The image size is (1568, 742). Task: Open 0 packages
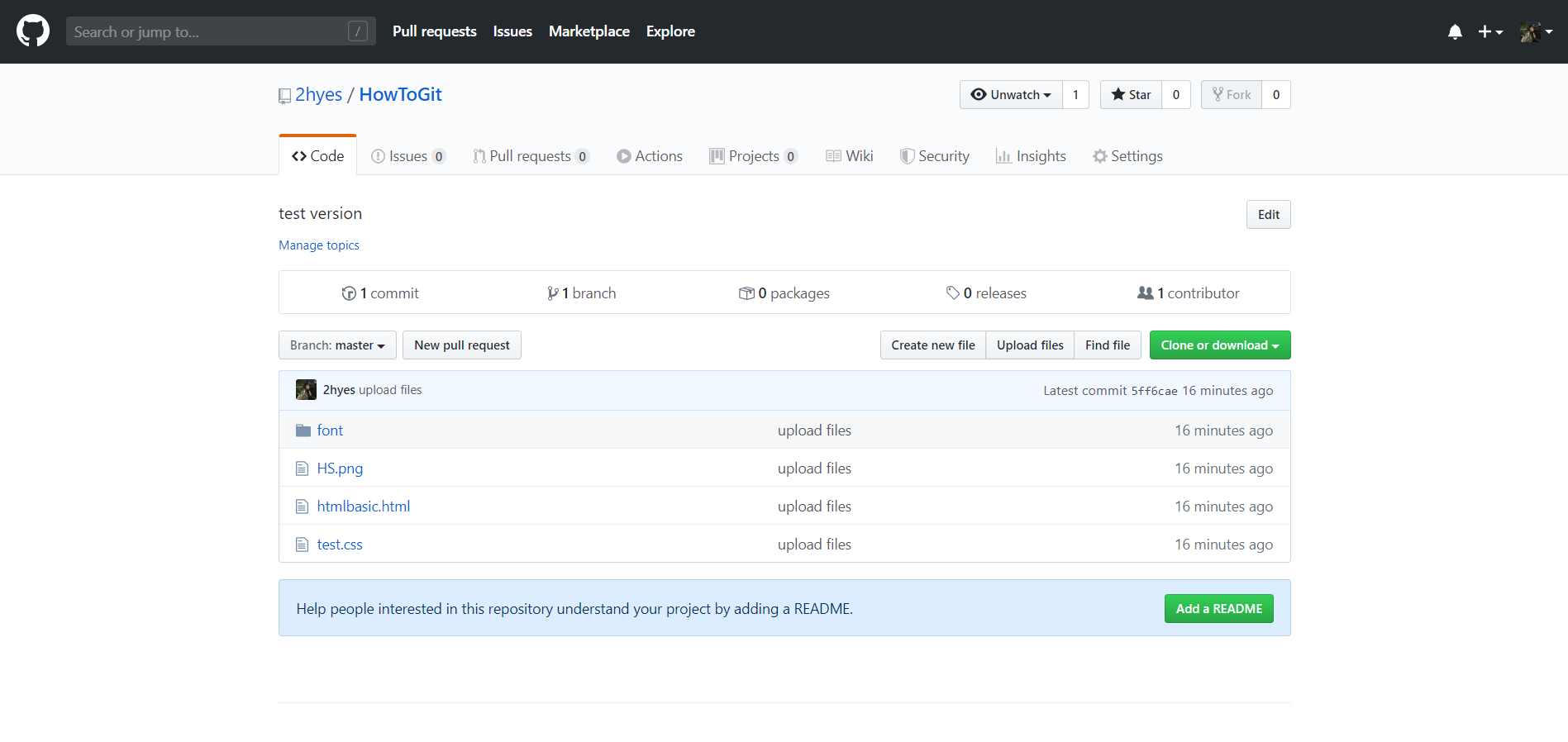point(784,293)
